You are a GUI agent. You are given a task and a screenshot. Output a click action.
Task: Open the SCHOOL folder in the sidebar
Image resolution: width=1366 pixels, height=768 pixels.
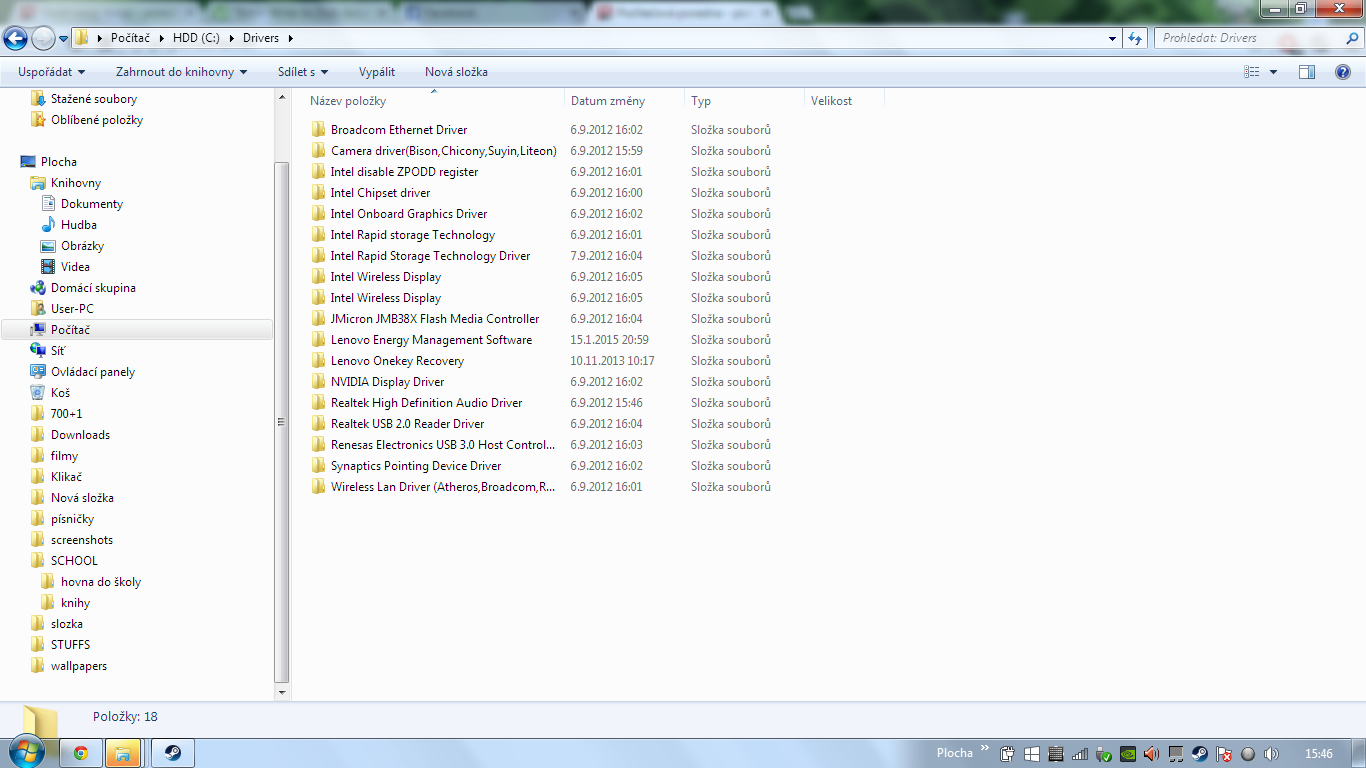74,561
